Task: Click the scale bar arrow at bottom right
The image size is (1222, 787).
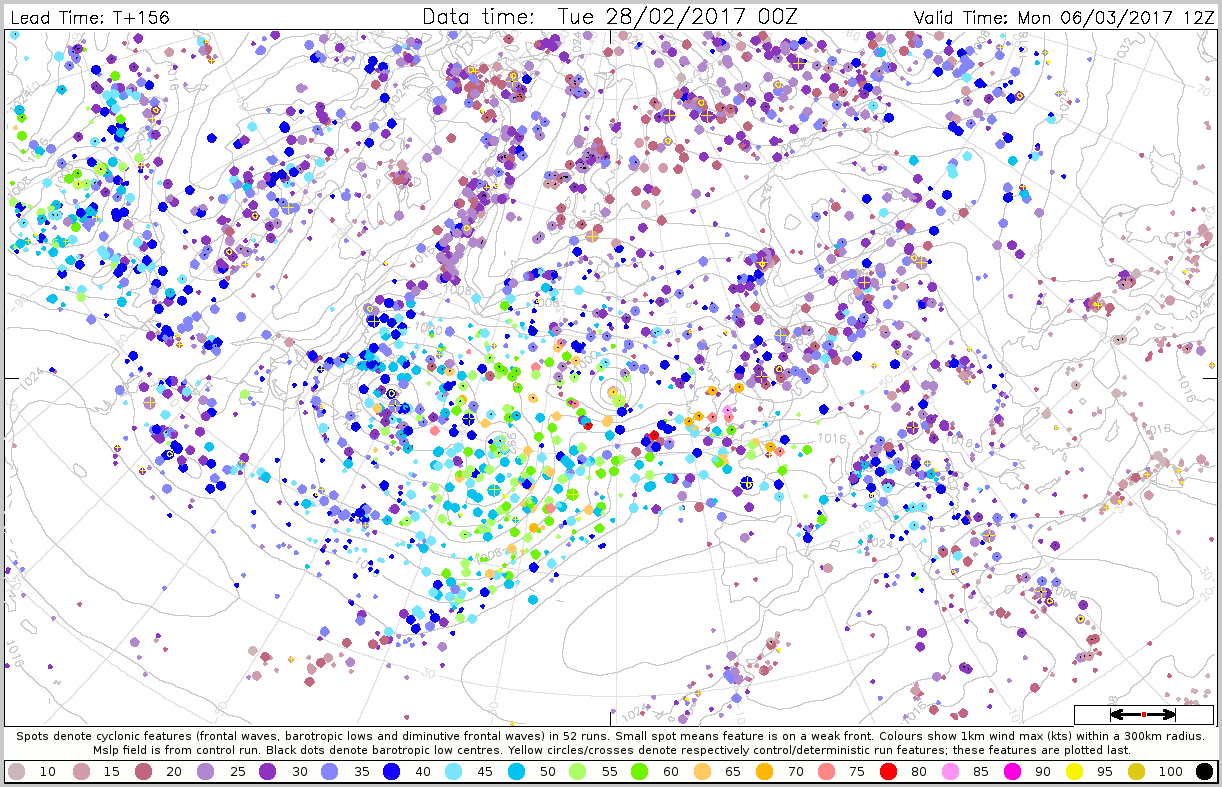Action: click(1143, 714)
